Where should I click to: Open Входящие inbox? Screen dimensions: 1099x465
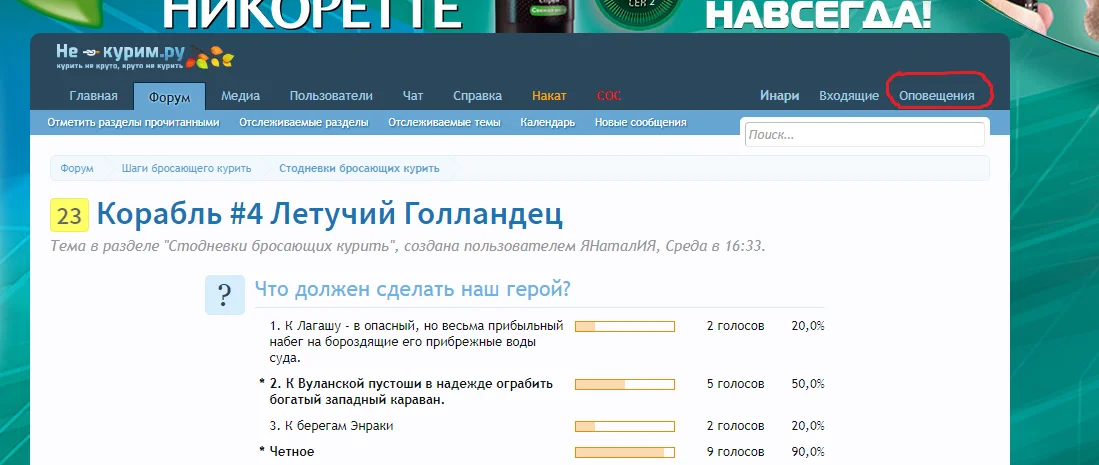click(849, 96)
